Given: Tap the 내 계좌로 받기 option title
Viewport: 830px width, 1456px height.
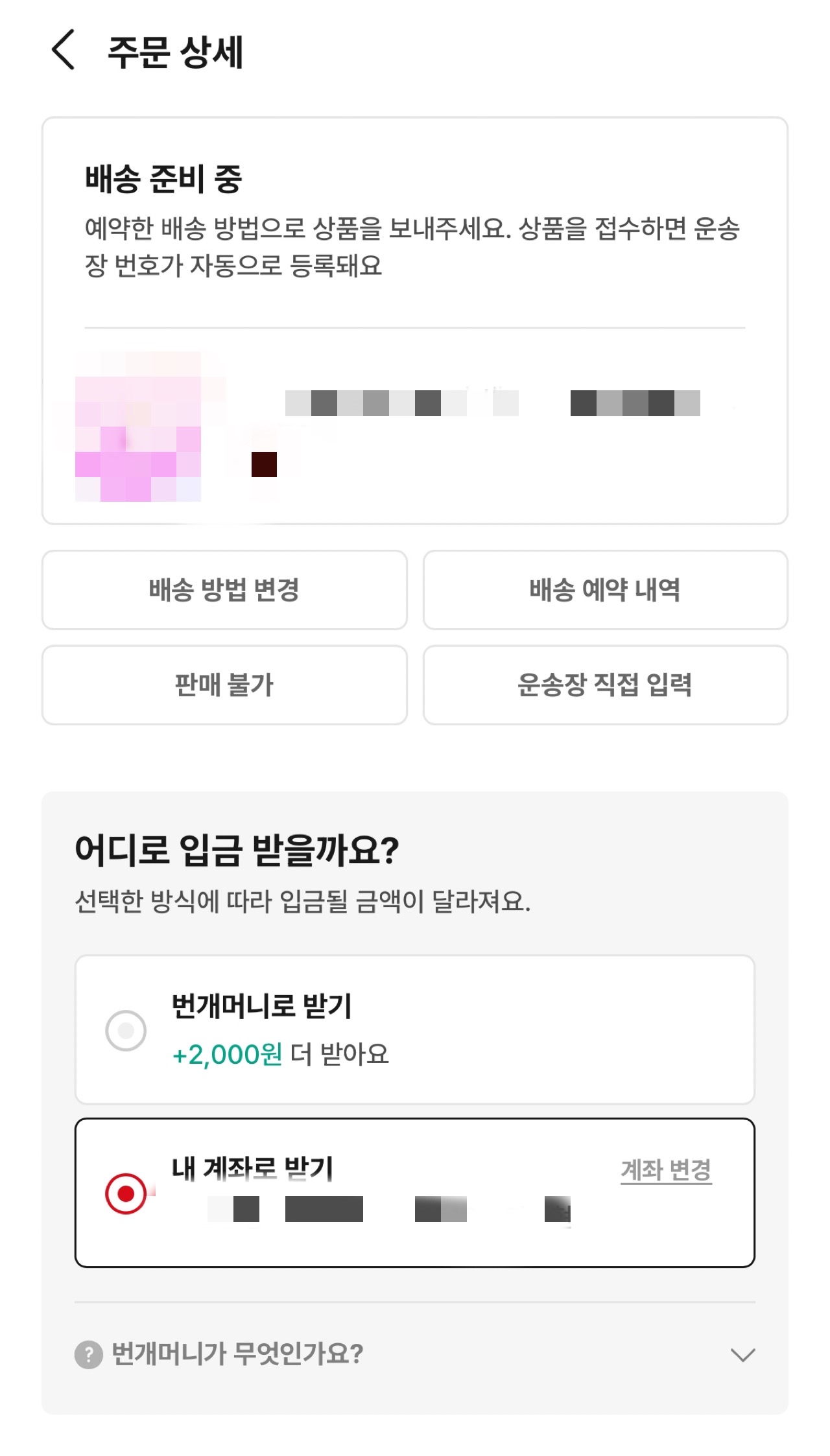Looking at the screenshot, I should pyautogui.click(x=252, y=1168).
